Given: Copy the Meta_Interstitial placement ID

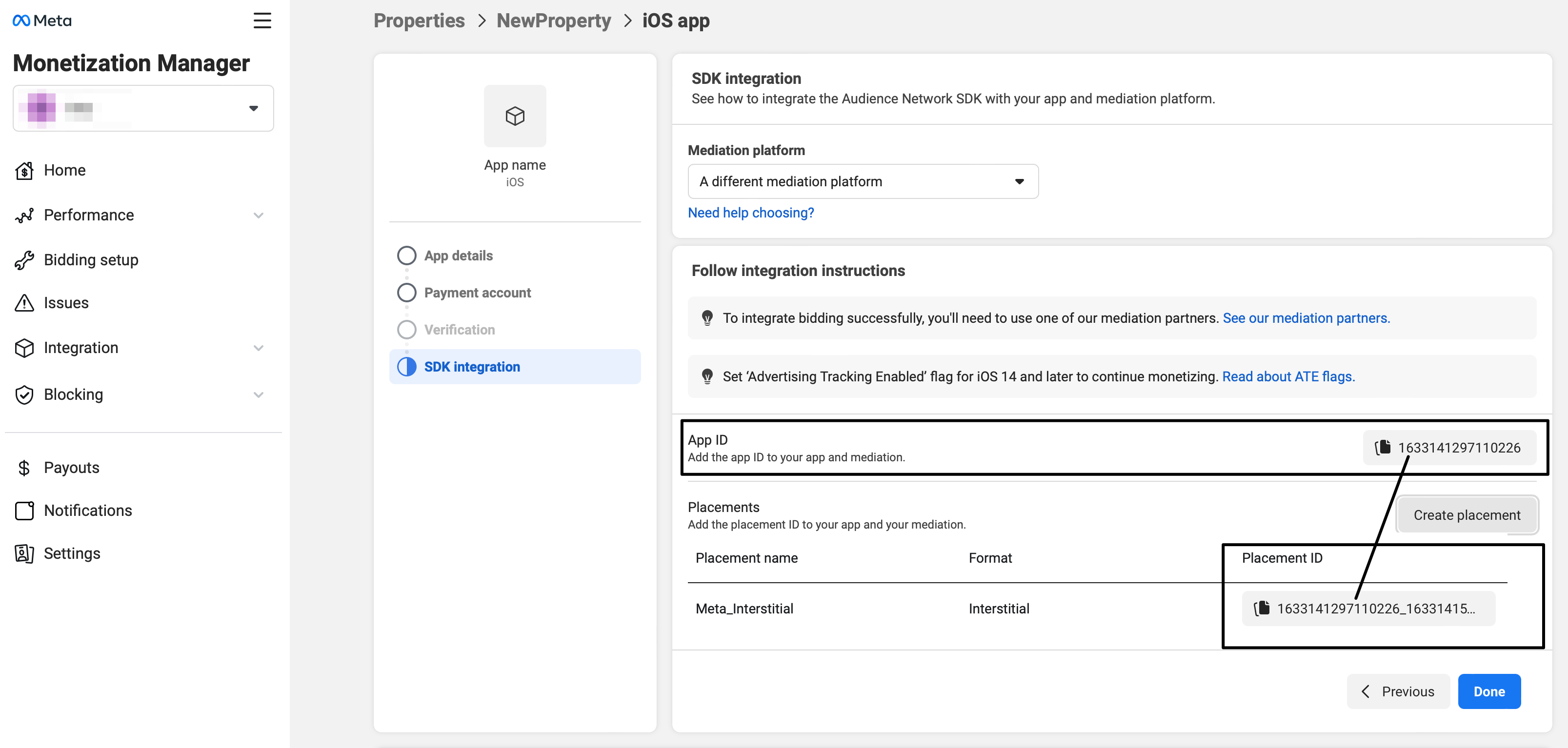Looking at the screenshot, I should 1262,608.
